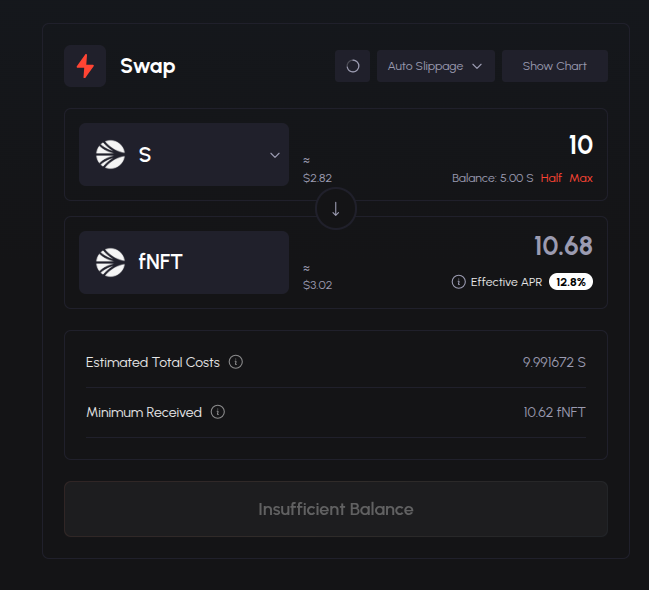This screenshot has height=590, width=649.
Task: Refresh quote with the circular spinner button
Action: [x=353, y=66]
